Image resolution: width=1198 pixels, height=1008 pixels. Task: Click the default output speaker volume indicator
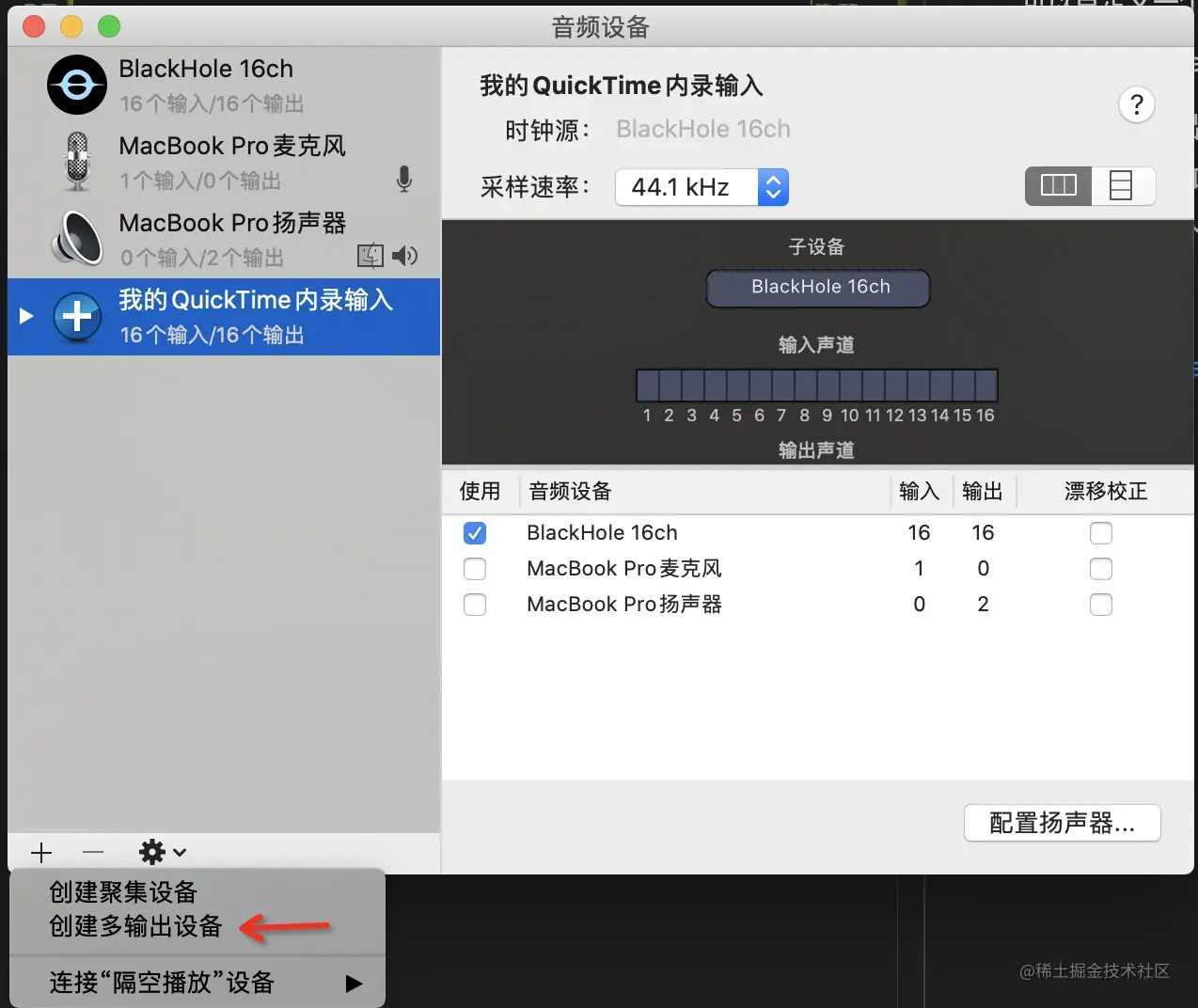click(x=405, y=256)
